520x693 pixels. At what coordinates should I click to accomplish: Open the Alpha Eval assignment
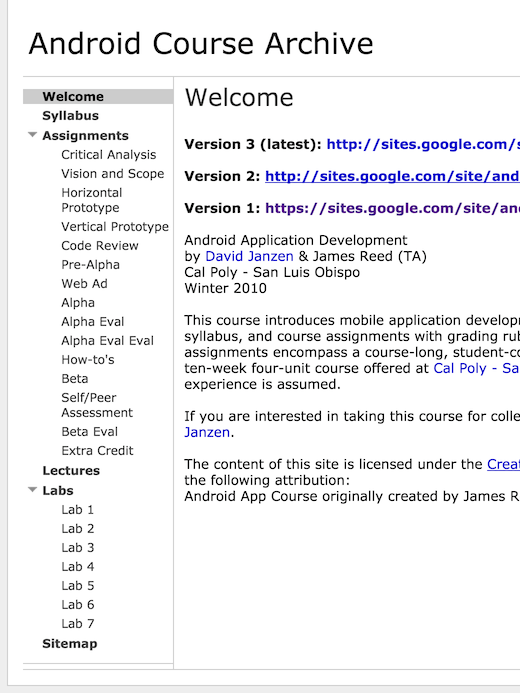click(x=93, y=322)
